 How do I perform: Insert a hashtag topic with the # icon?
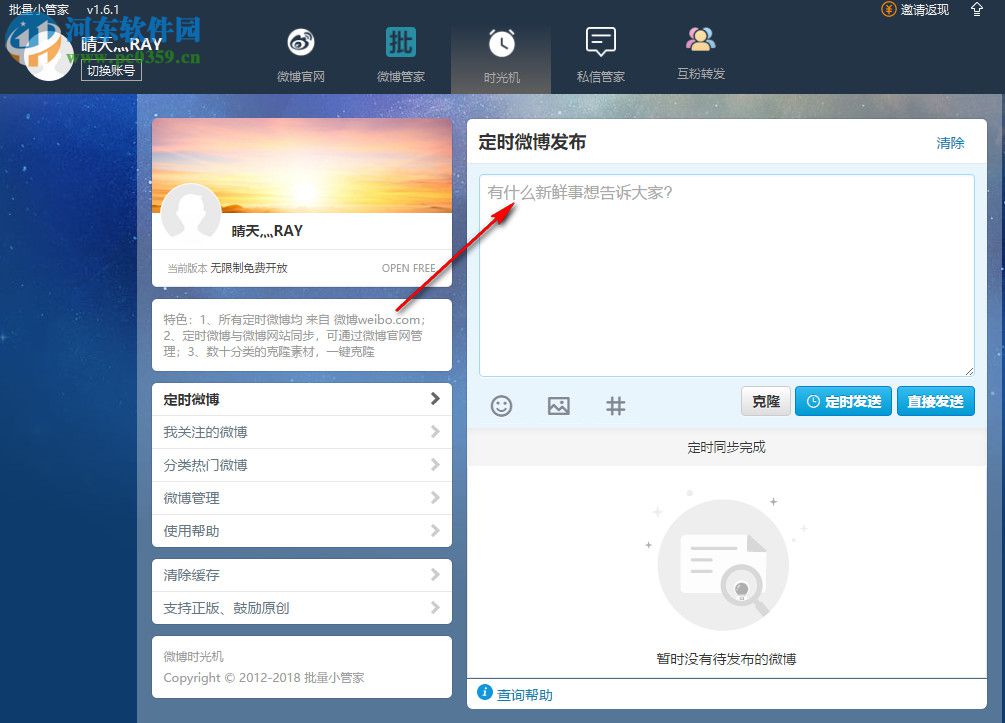615,406
